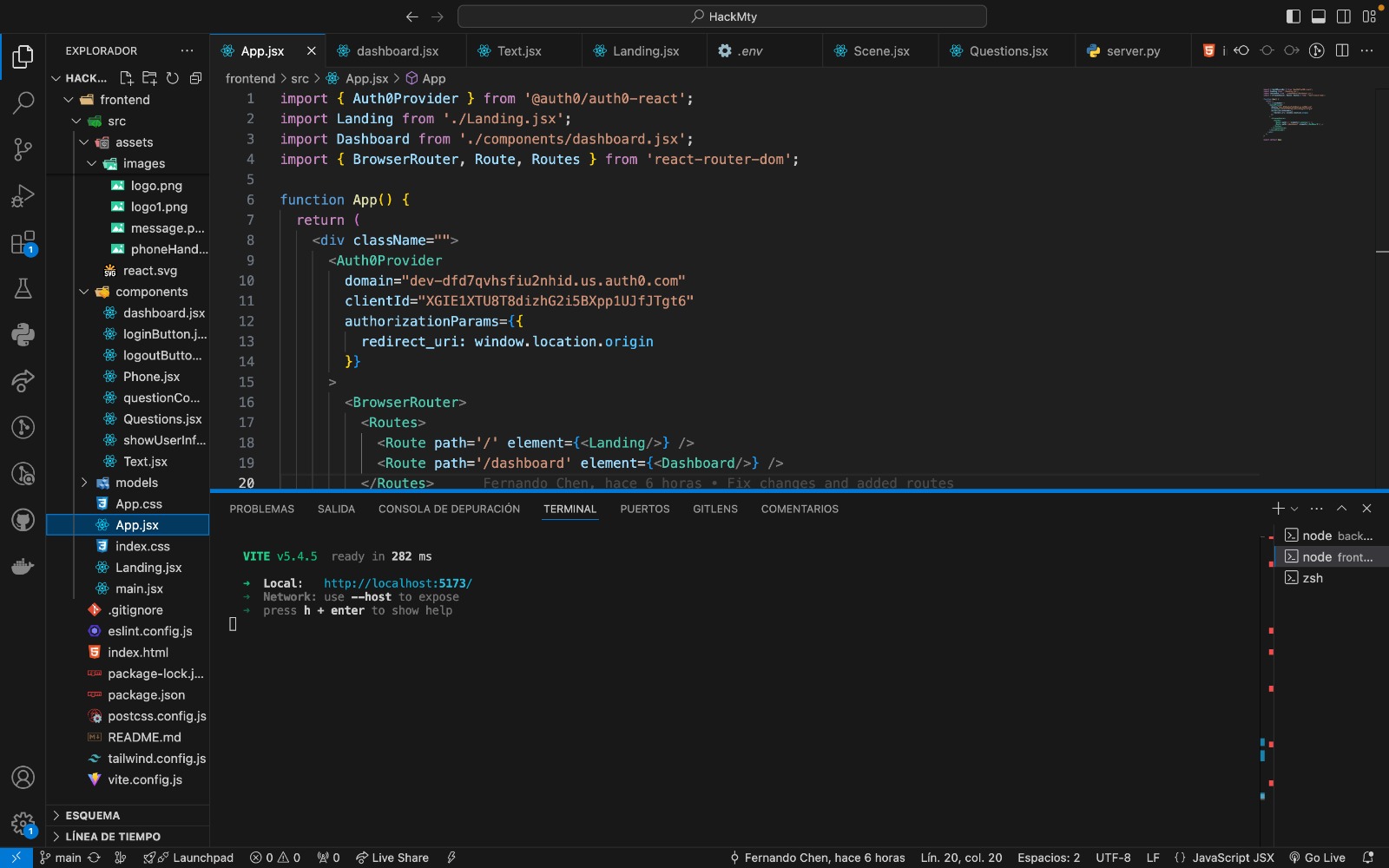Click the New File icon in explorer
Viewport: 1389px width, 868px height.
[127, 78]
